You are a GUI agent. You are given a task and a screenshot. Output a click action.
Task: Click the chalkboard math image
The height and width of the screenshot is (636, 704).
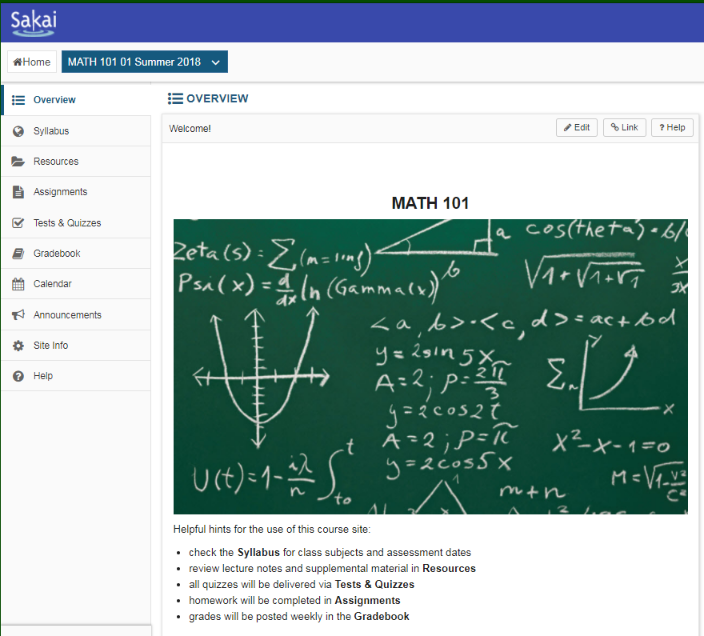431,366
